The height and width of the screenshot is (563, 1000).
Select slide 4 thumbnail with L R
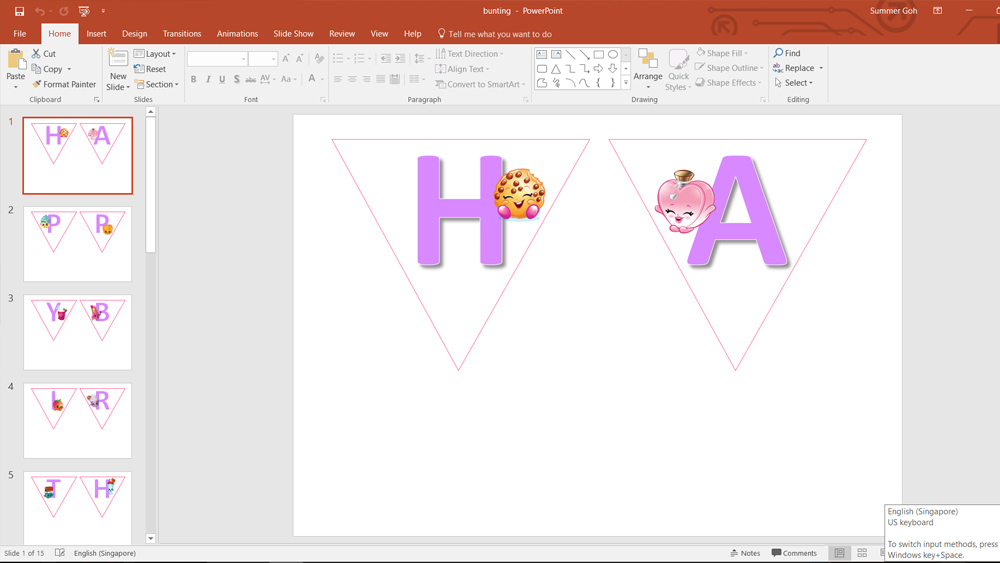pyautogui.click(x=77, y=420)
